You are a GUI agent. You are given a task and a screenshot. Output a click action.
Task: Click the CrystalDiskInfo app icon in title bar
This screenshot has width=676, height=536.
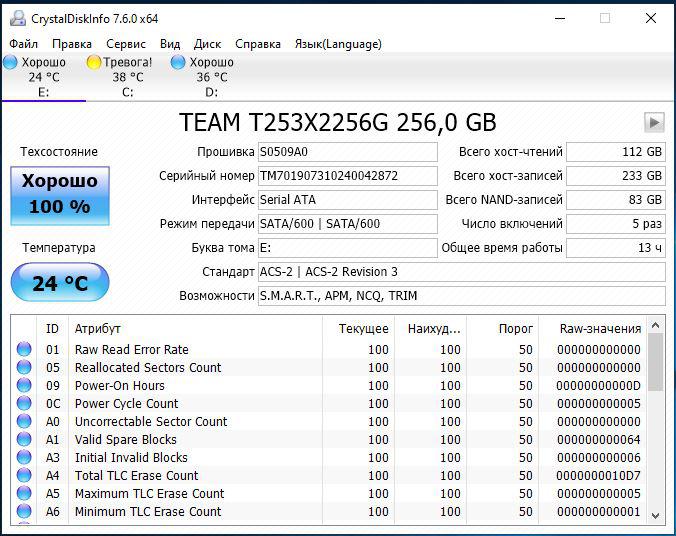(17, 18)
